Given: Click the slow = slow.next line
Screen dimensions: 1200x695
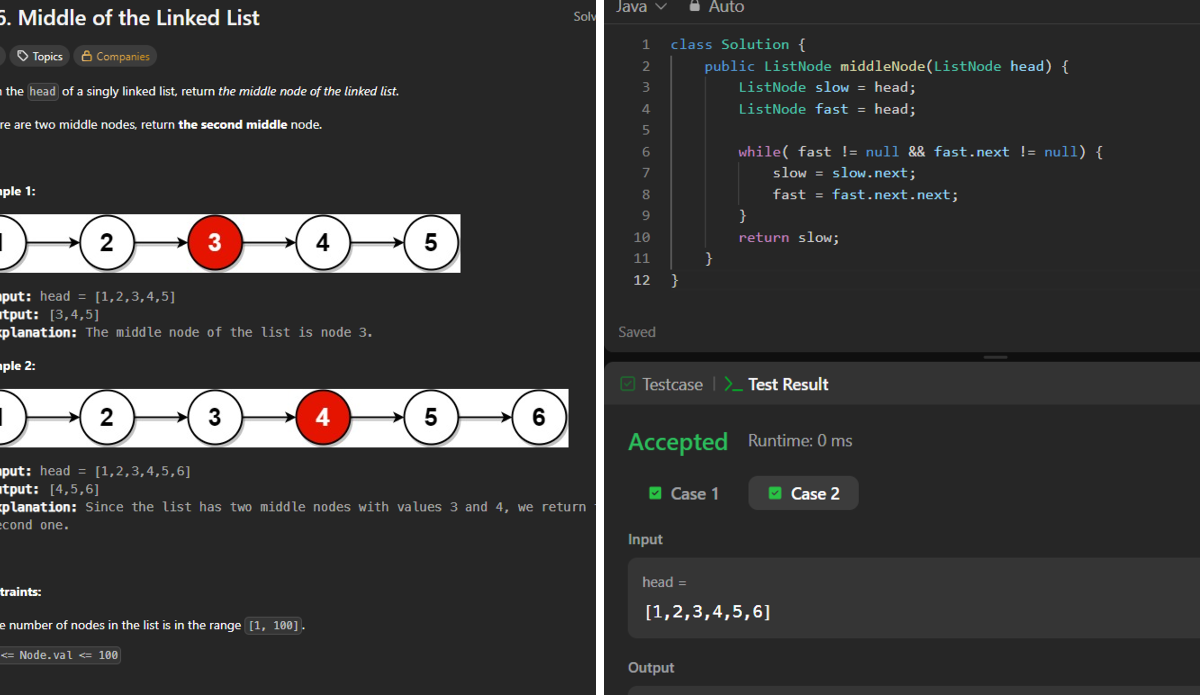Looking at the screenshot, I should click(x=844, y=173).
